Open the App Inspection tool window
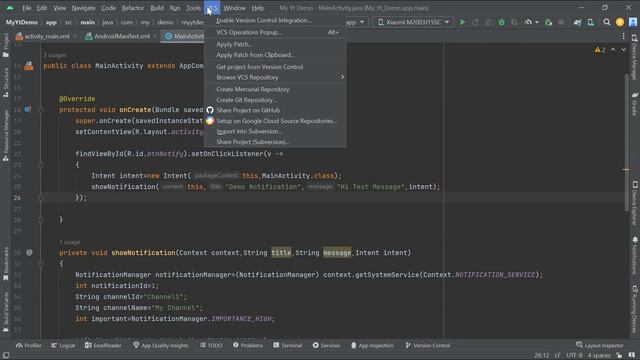The image size is (640, 360). coord(372,345)
